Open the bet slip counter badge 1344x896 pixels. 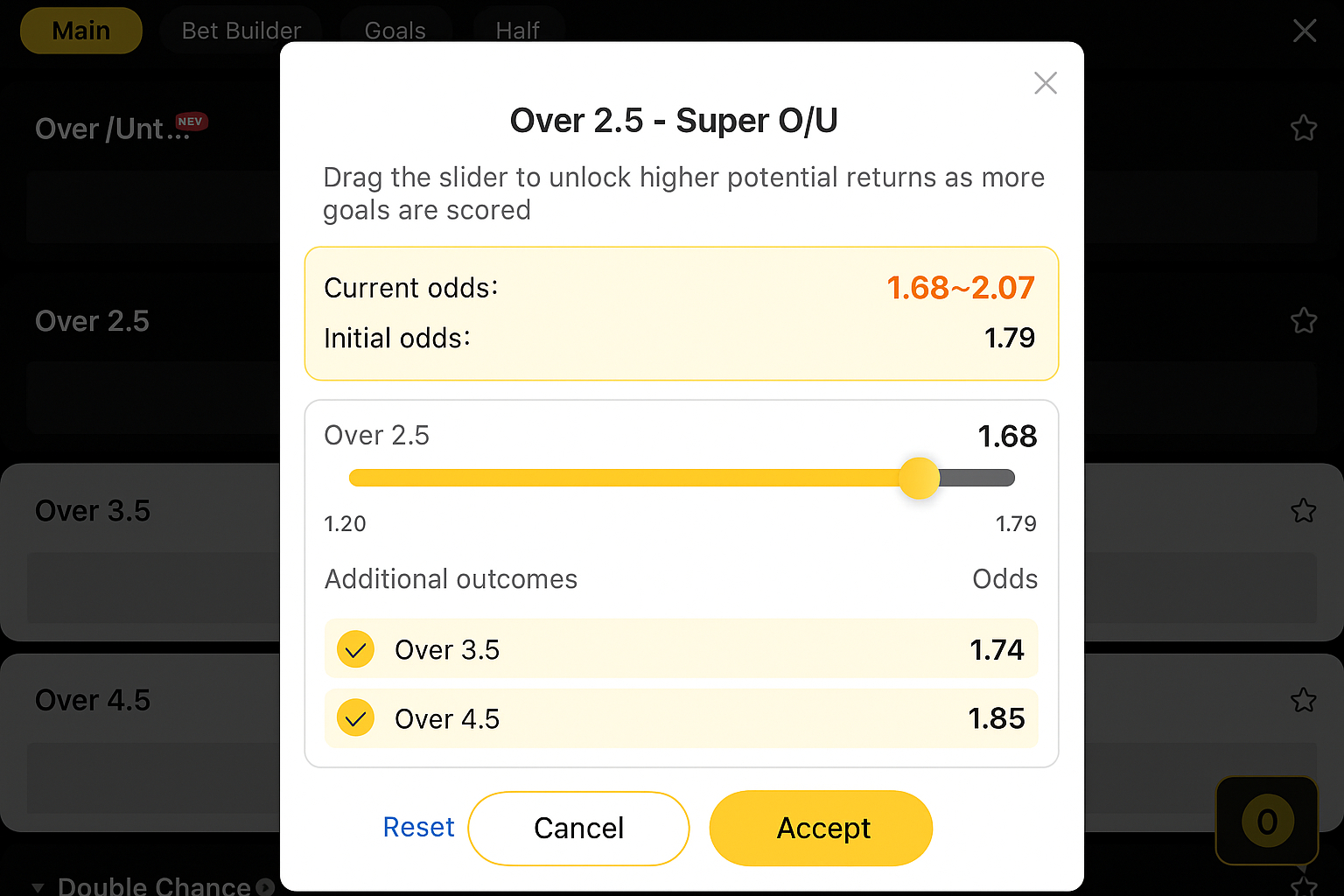1267,821
